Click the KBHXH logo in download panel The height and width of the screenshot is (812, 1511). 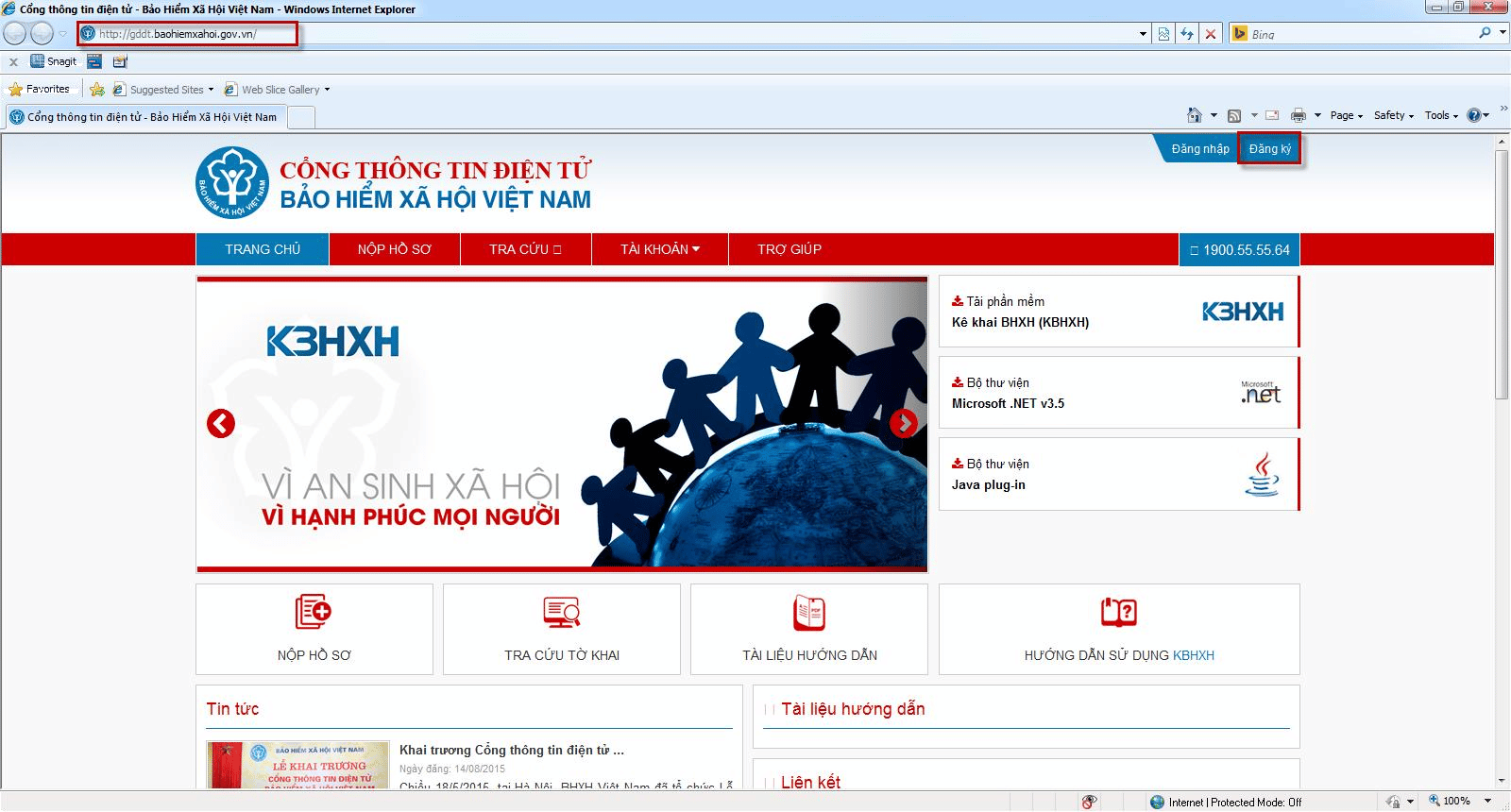(x=1242, y=312)
